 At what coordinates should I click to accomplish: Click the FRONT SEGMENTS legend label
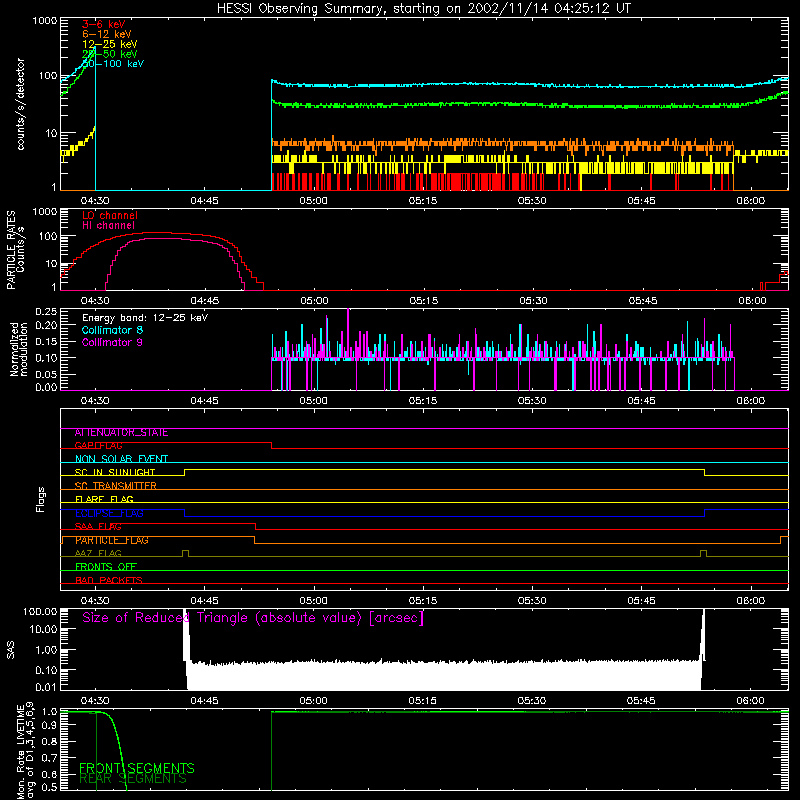(x=137, y=768)
